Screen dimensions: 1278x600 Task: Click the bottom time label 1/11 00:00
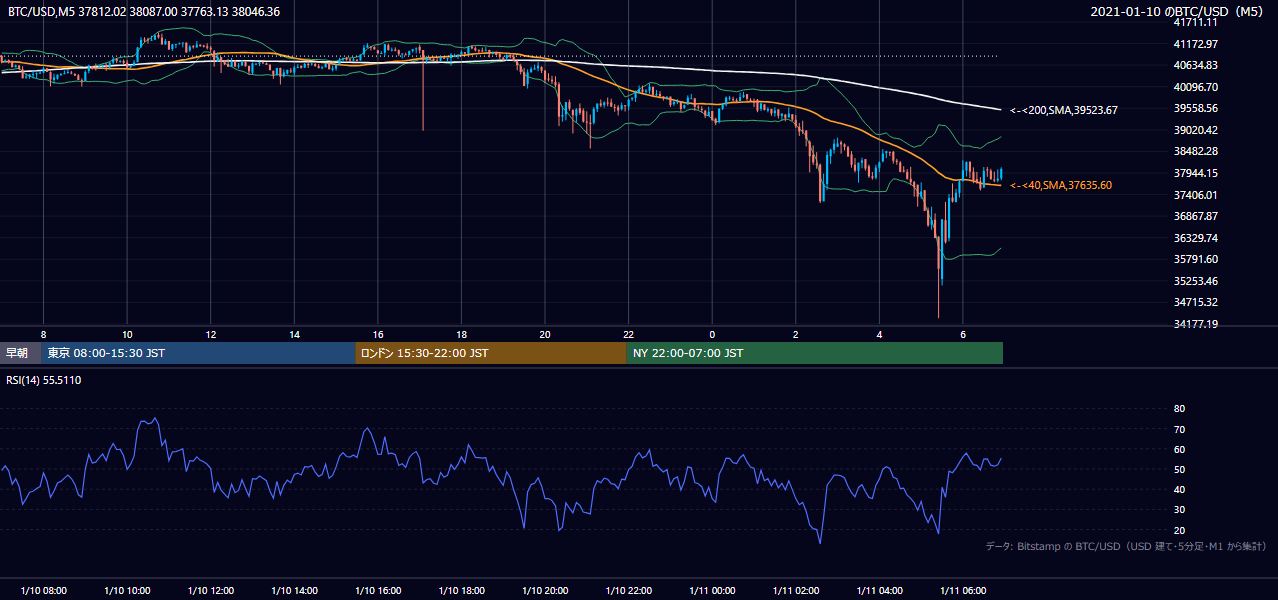(712, 591)
